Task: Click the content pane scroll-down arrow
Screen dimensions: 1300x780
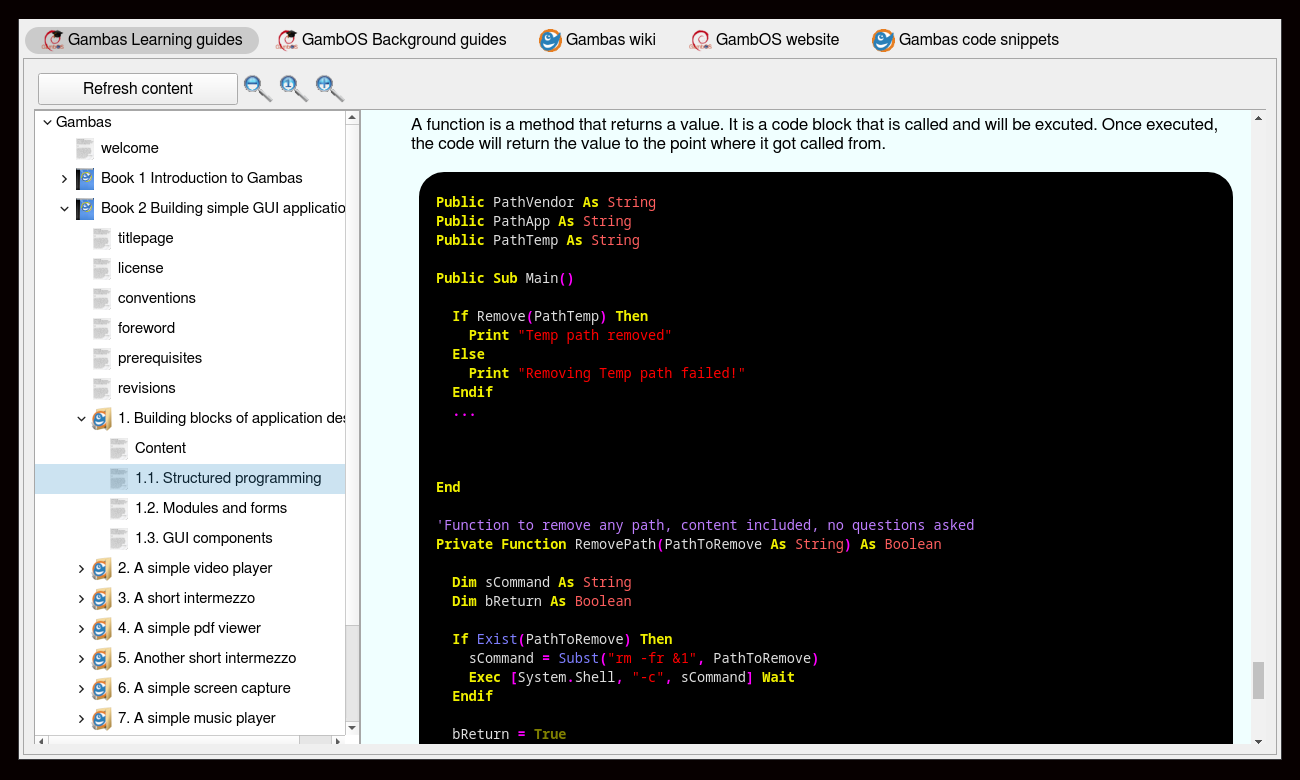Action: click(1258, 741)
